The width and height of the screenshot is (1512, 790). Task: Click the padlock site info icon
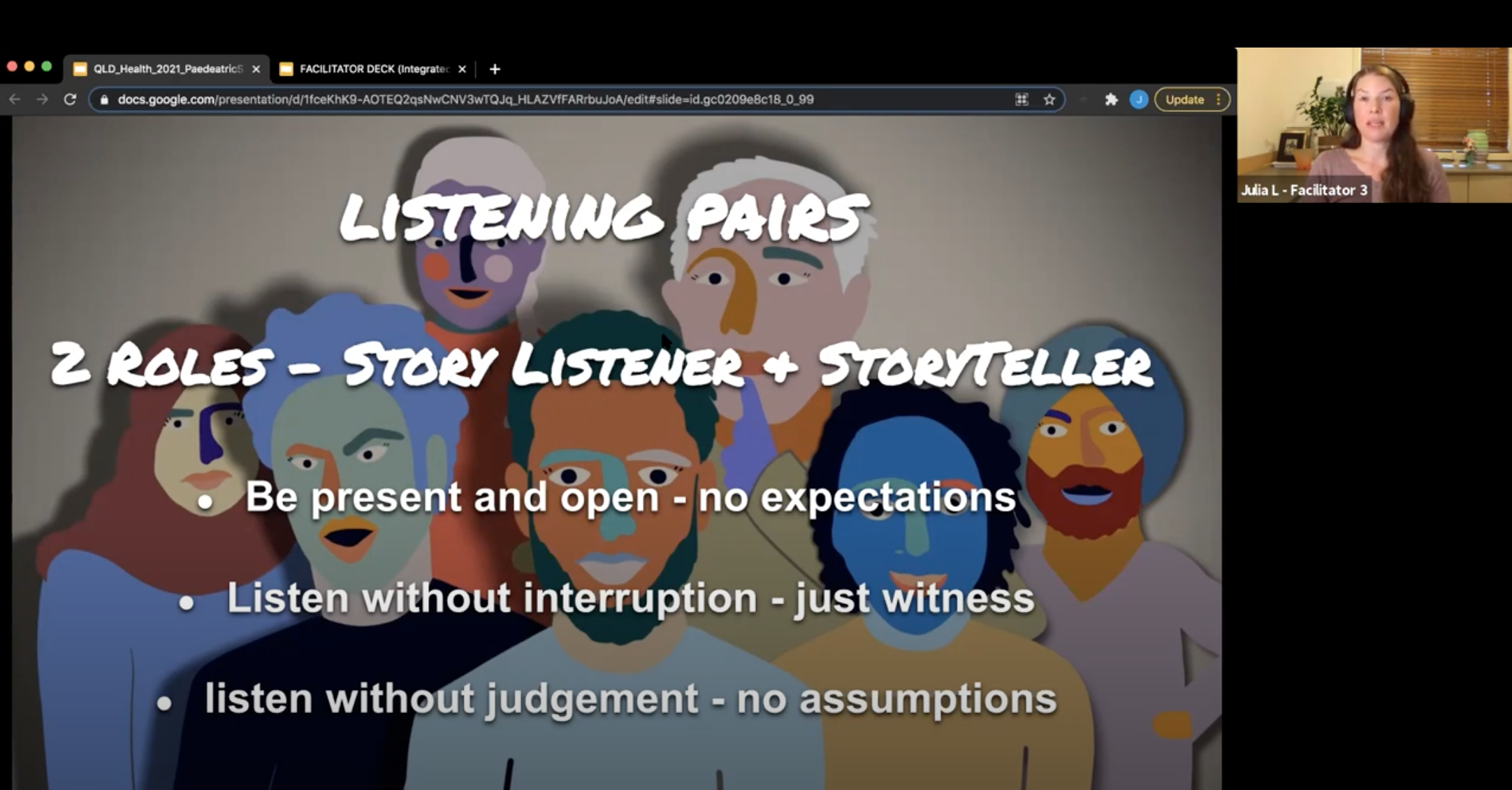(x=105, y=99)
